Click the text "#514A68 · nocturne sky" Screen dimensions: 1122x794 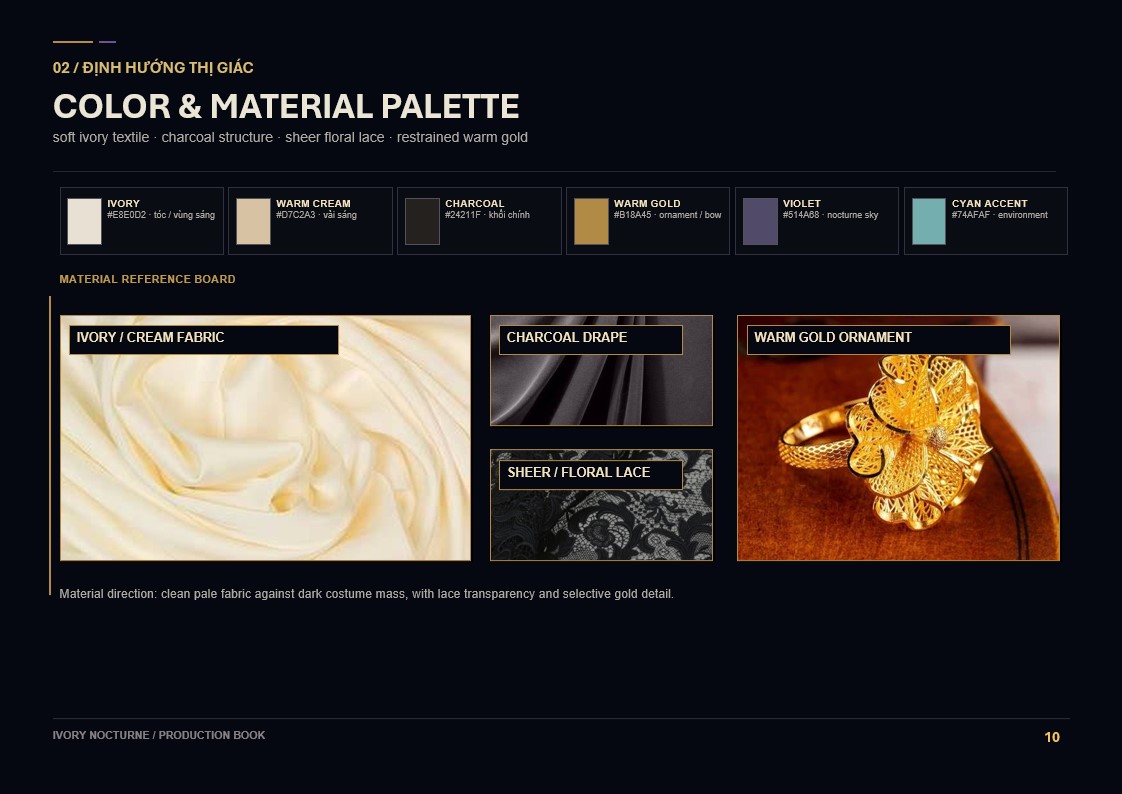click(x=830, y=215)
